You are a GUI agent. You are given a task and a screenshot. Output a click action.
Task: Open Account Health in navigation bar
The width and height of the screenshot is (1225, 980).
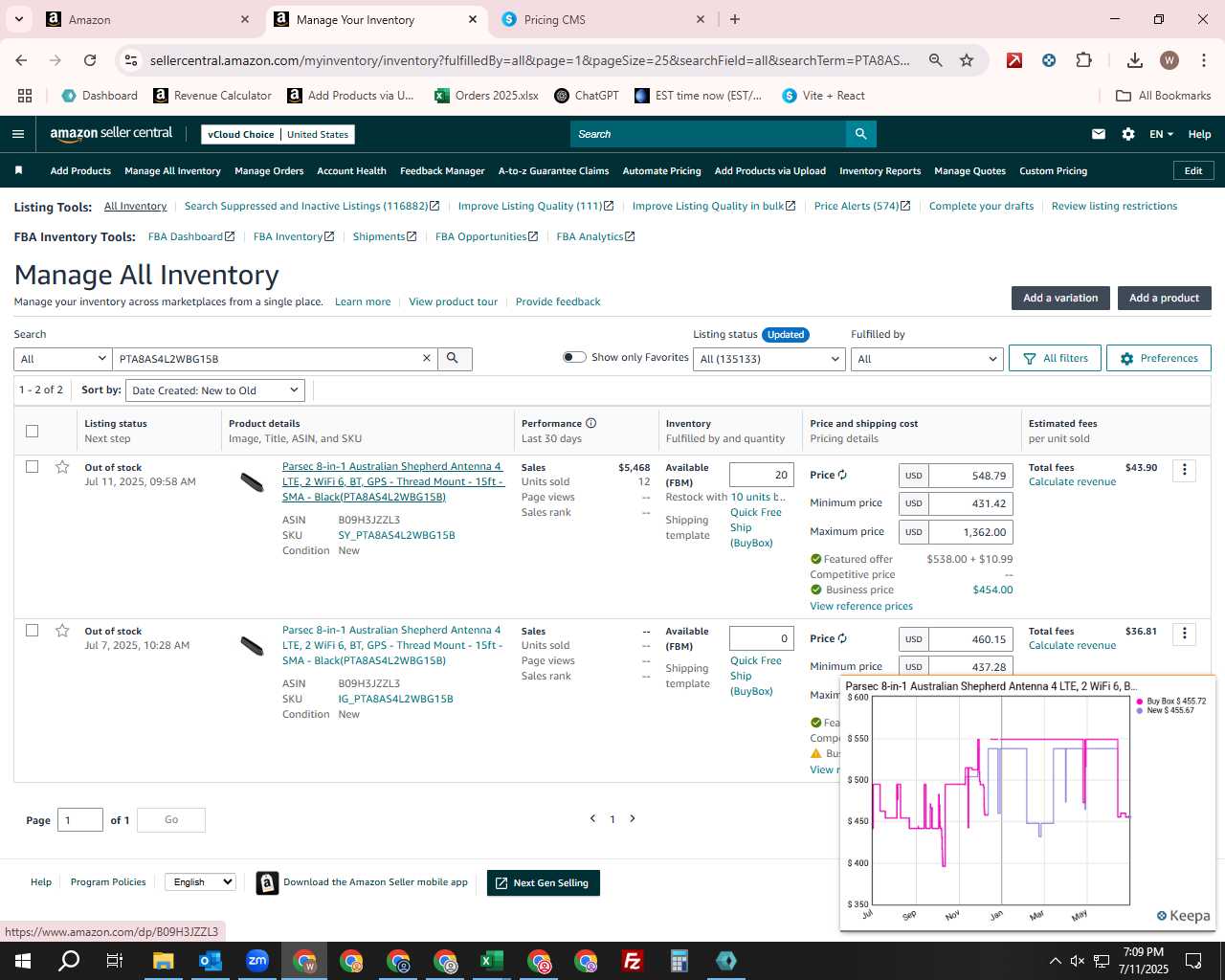click(351, 171)
